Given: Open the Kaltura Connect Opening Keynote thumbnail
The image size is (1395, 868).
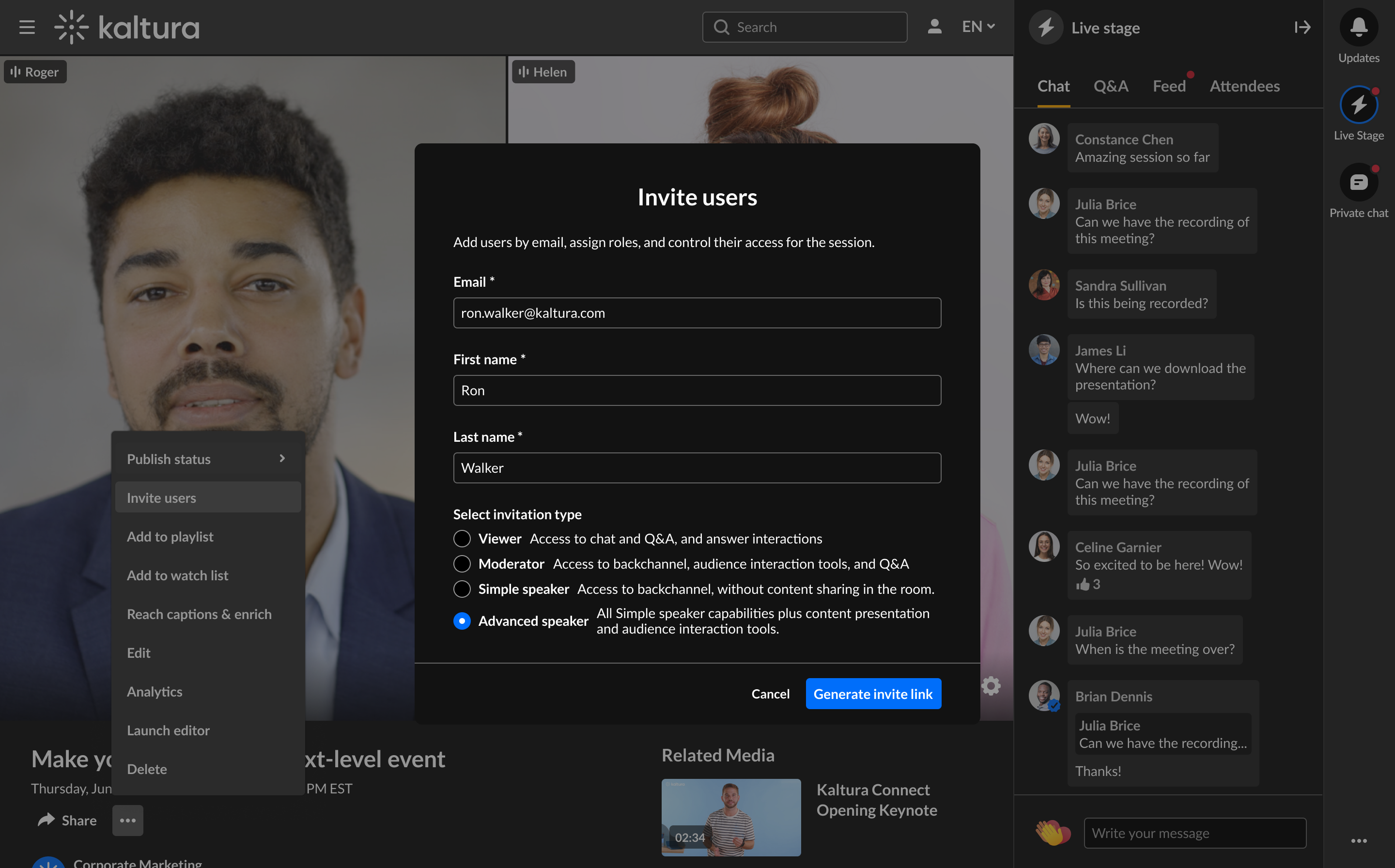Looking at the screenshot, I should (x=731, y=817).
